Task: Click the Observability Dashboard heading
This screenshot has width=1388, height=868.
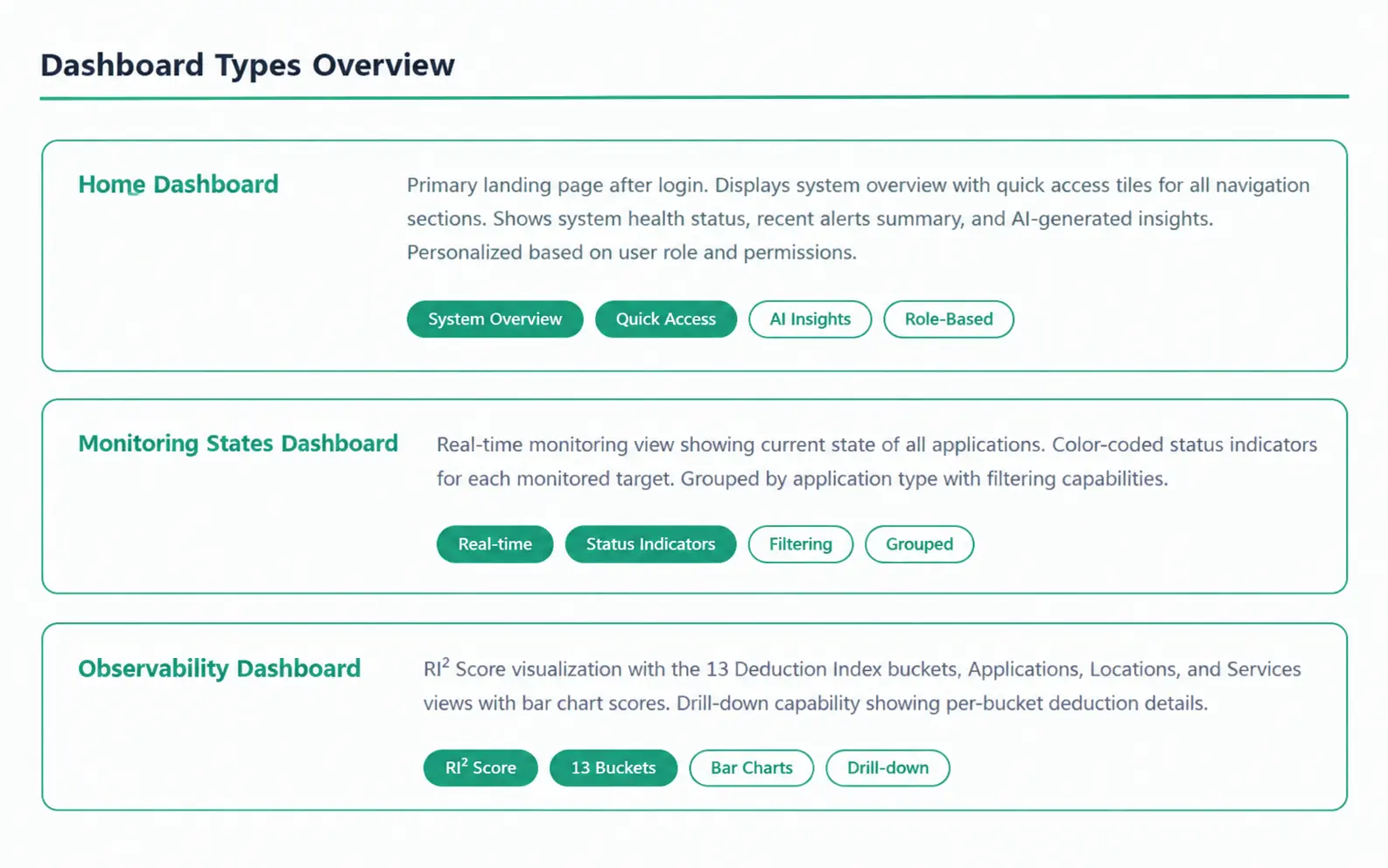Action: [x=220, y=668]
